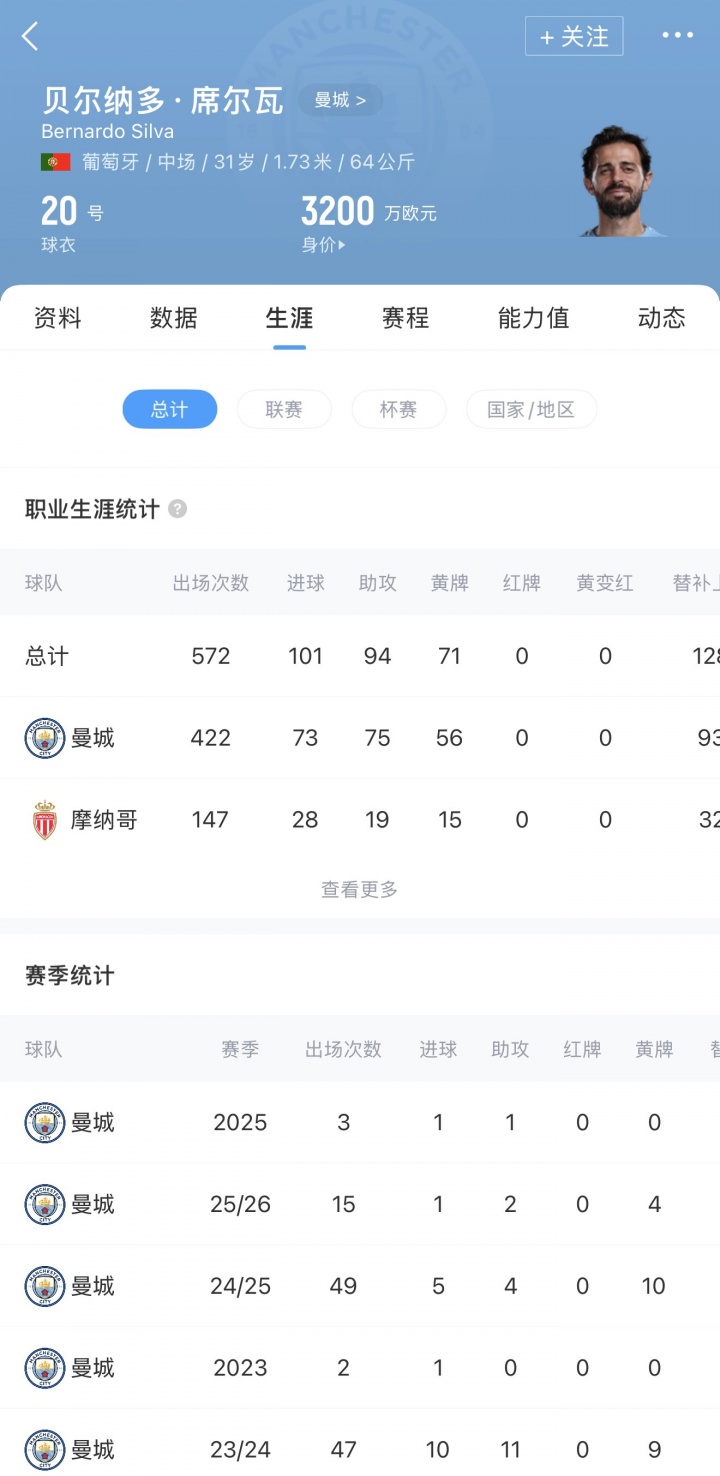
Task: Tap the + 关注 follow button
Action: click(x=574, y=37)
